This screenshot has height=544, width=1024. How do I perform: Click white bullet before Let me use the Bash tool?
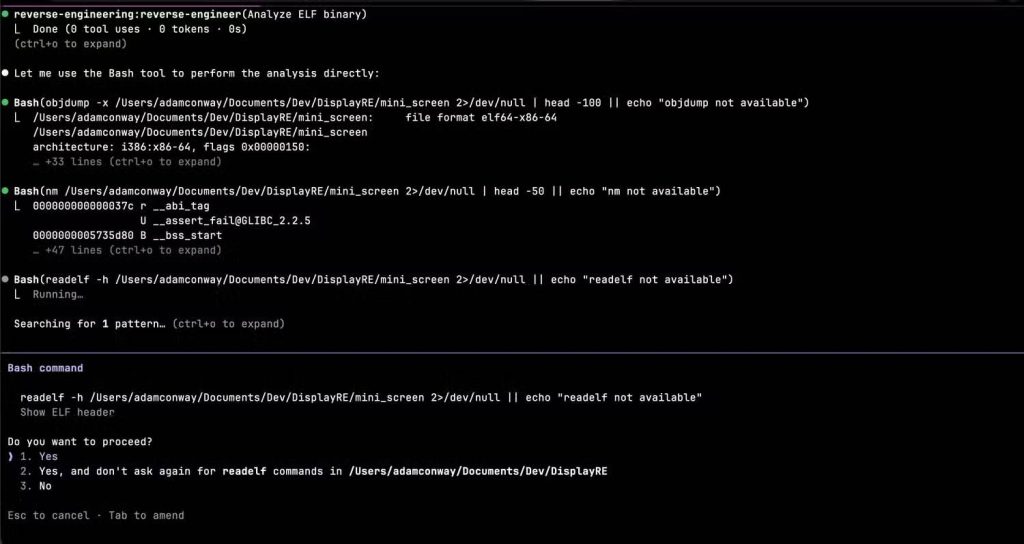tap(5, 73)
